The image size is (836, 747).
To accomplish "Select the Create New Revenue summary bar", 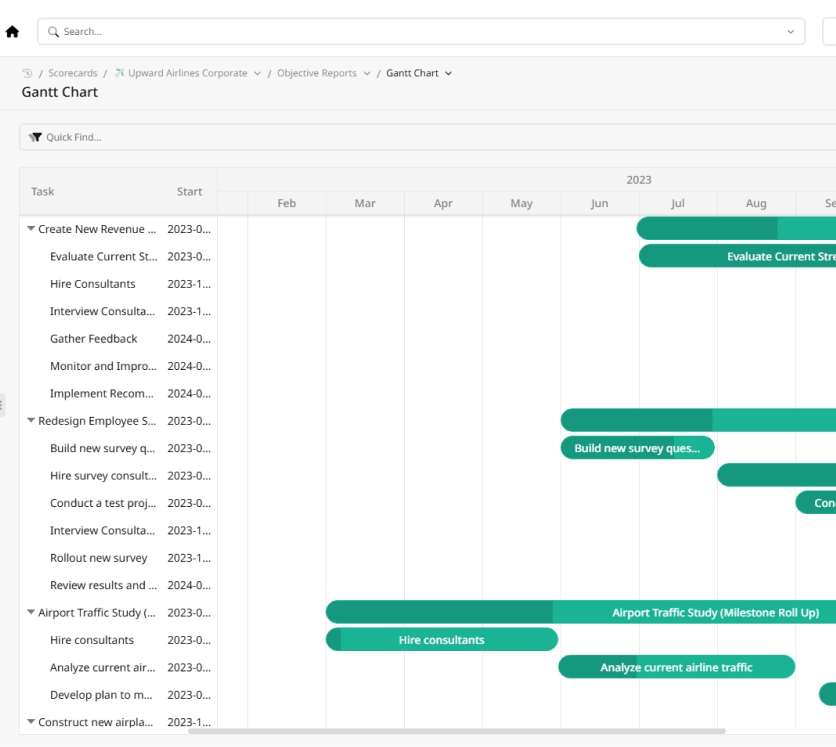I will click(x=736, y=229).
